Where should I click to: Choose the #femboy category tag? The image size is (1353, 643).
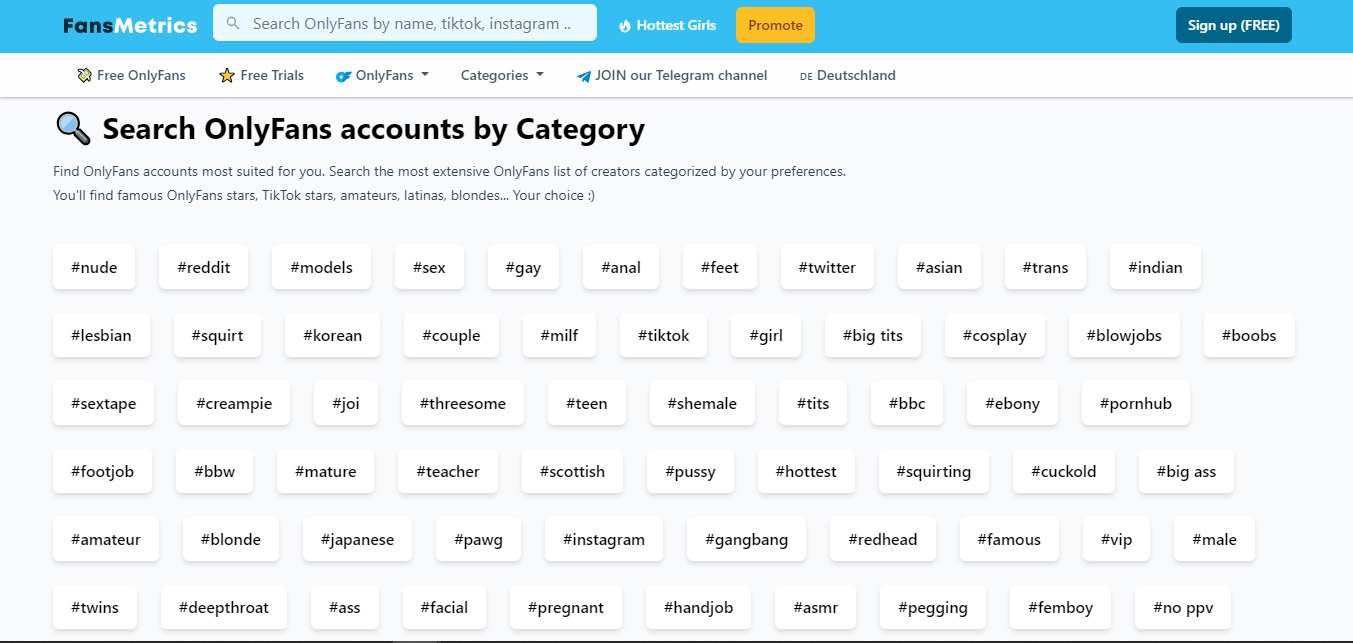1061,607
